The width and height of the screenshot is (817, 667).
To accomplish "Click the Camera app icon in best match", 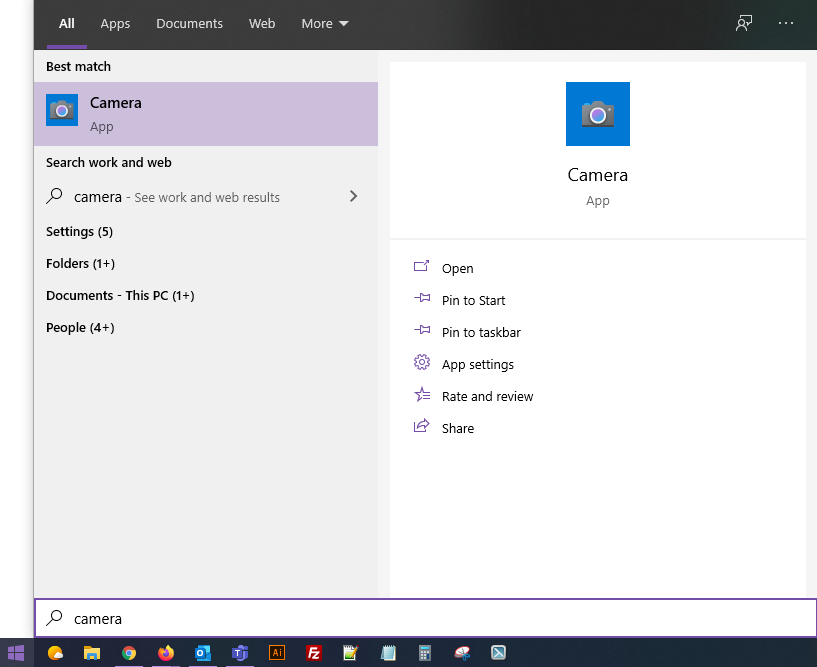I will tap(62, 110).
